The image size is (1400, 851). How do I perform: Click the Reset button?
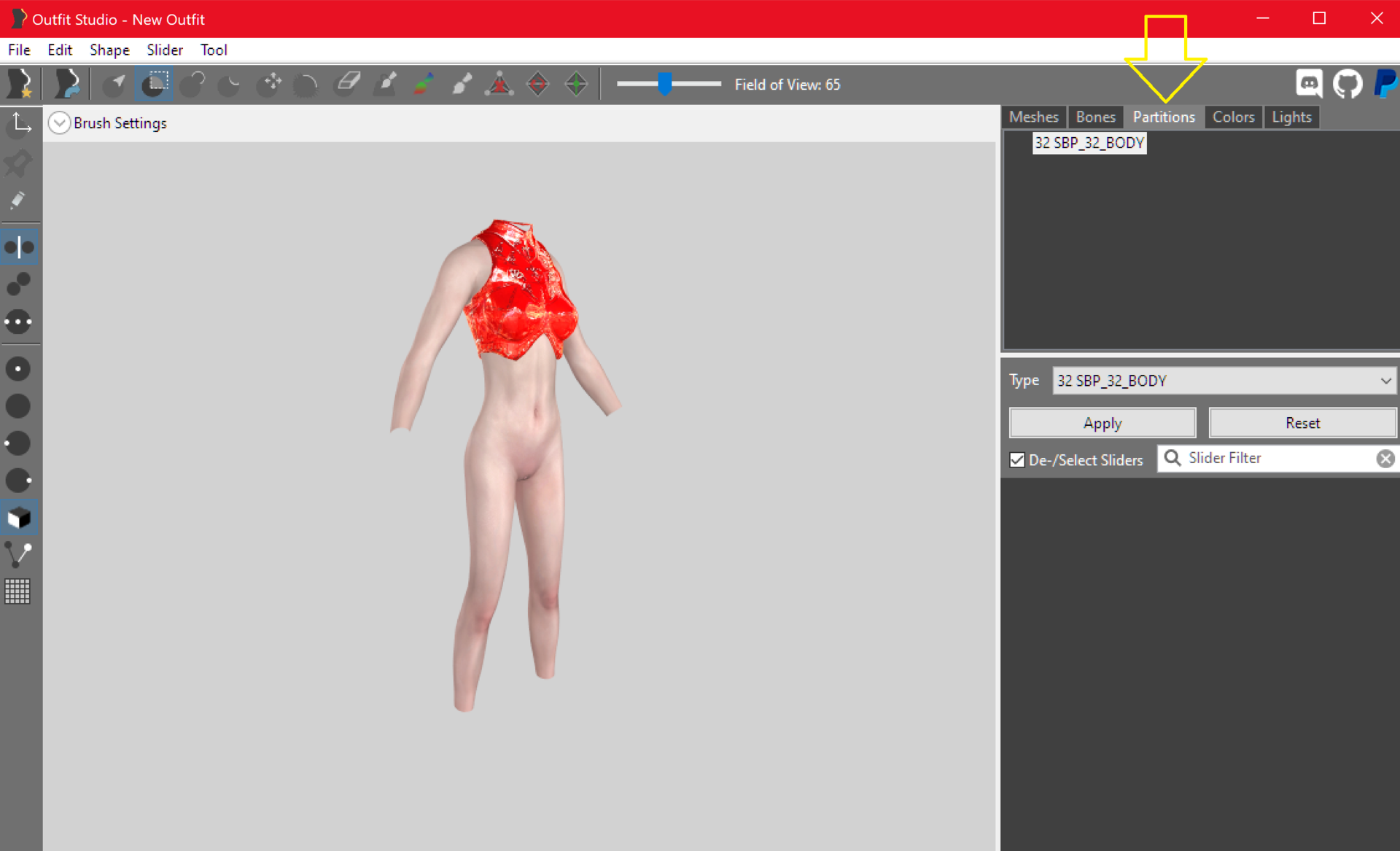[x=1302, y=423]
